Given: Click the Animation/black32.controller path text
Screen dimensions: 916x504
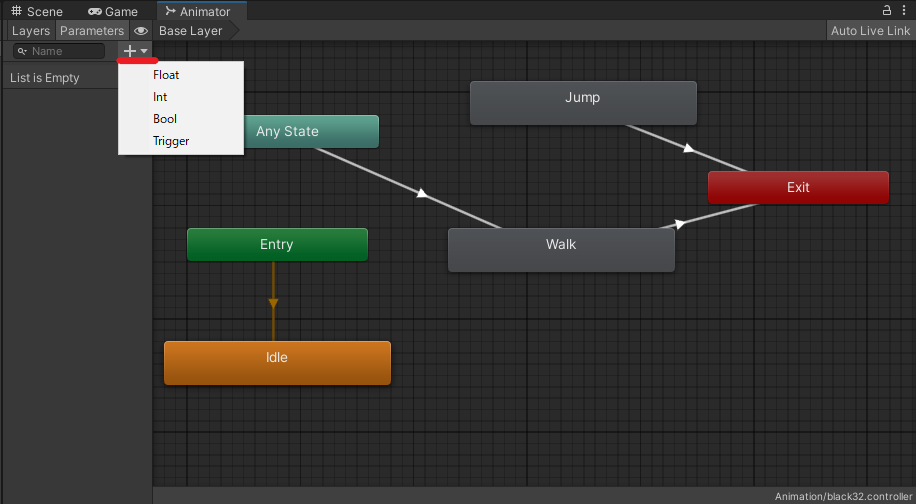Looking at the screenshot, I should pos(843,496).
